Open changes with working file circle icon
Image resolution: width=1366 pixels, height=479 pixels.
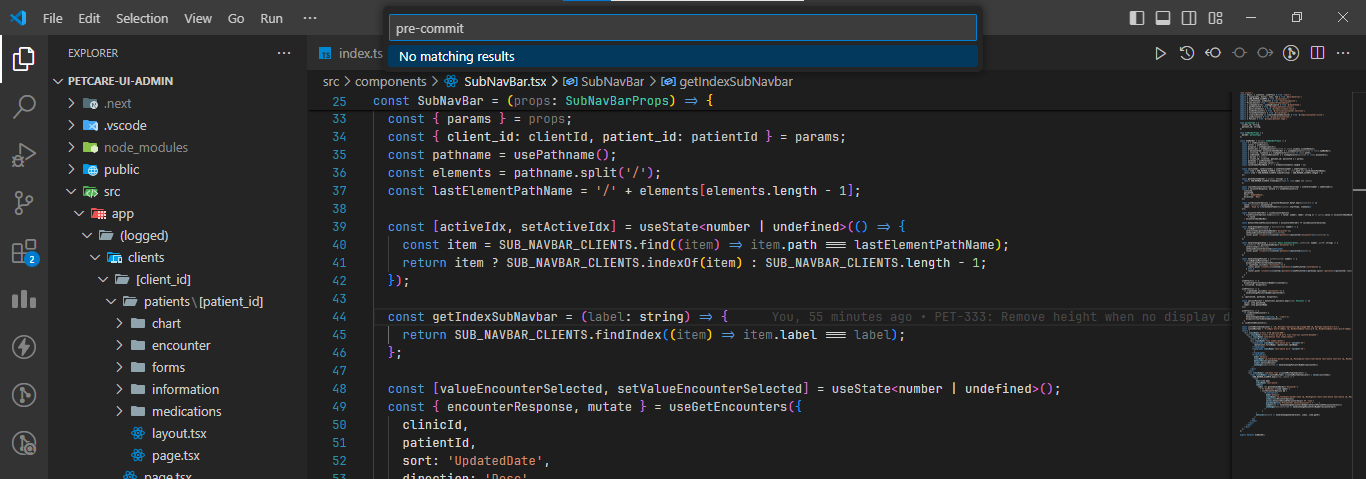click(x=1239, y=53)
